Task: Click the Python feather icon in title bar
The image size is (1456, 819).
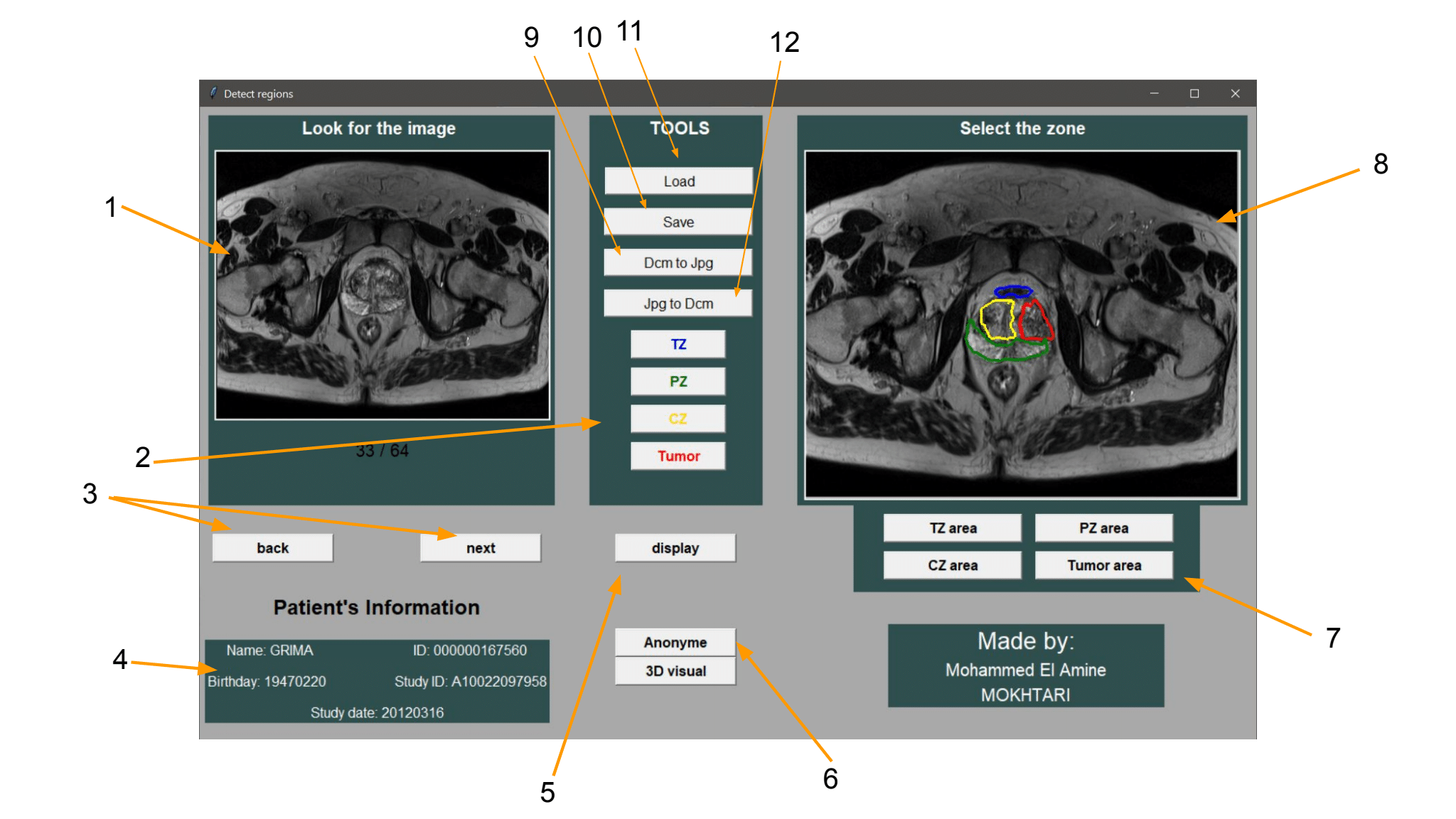Action: point(213,93)
